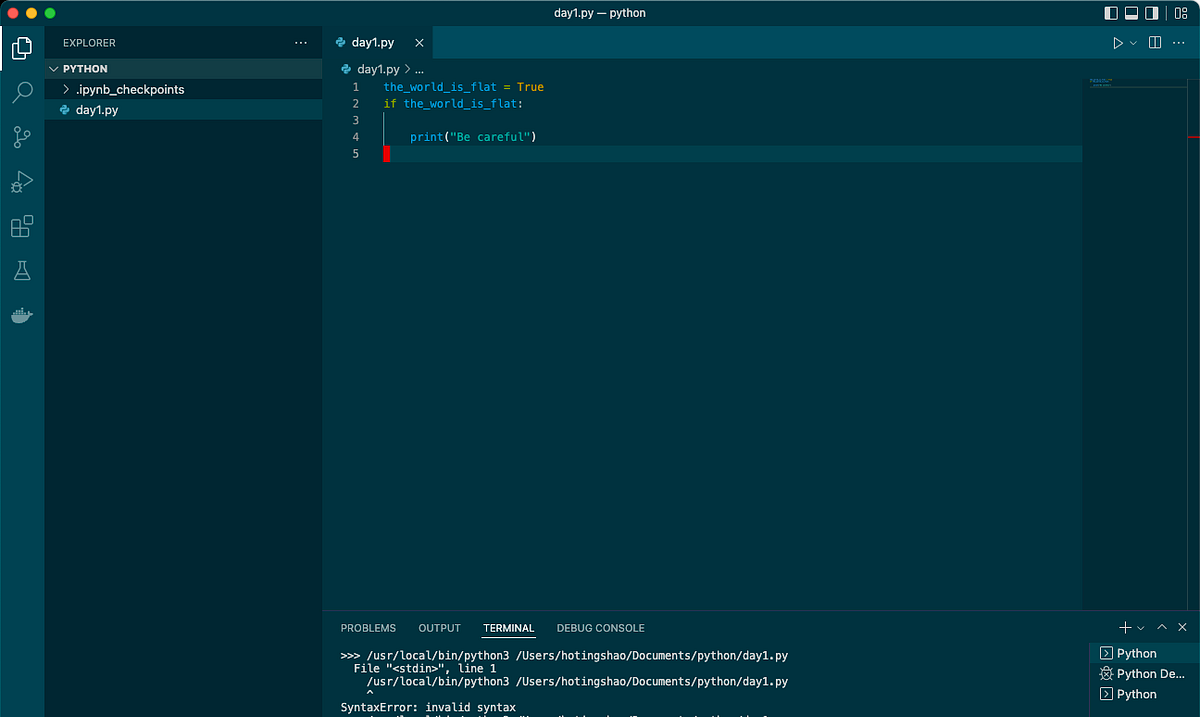The width and height of the screenshot is (1200, 717).
Task: Select the Testing flask icon
Action: tap(22, 270)
